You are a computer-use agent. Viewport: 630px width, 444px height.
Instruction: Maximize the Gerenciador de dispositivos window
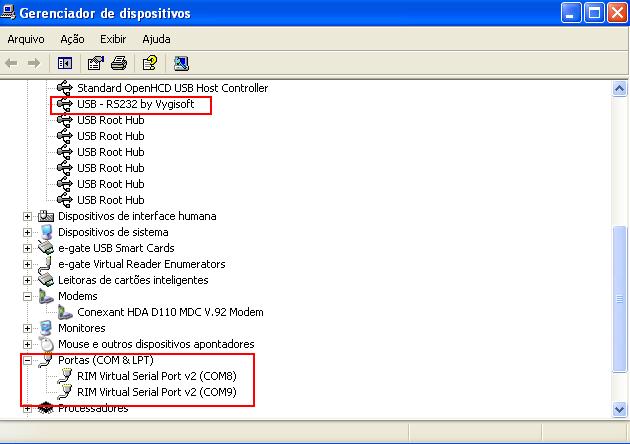point(594,13)
